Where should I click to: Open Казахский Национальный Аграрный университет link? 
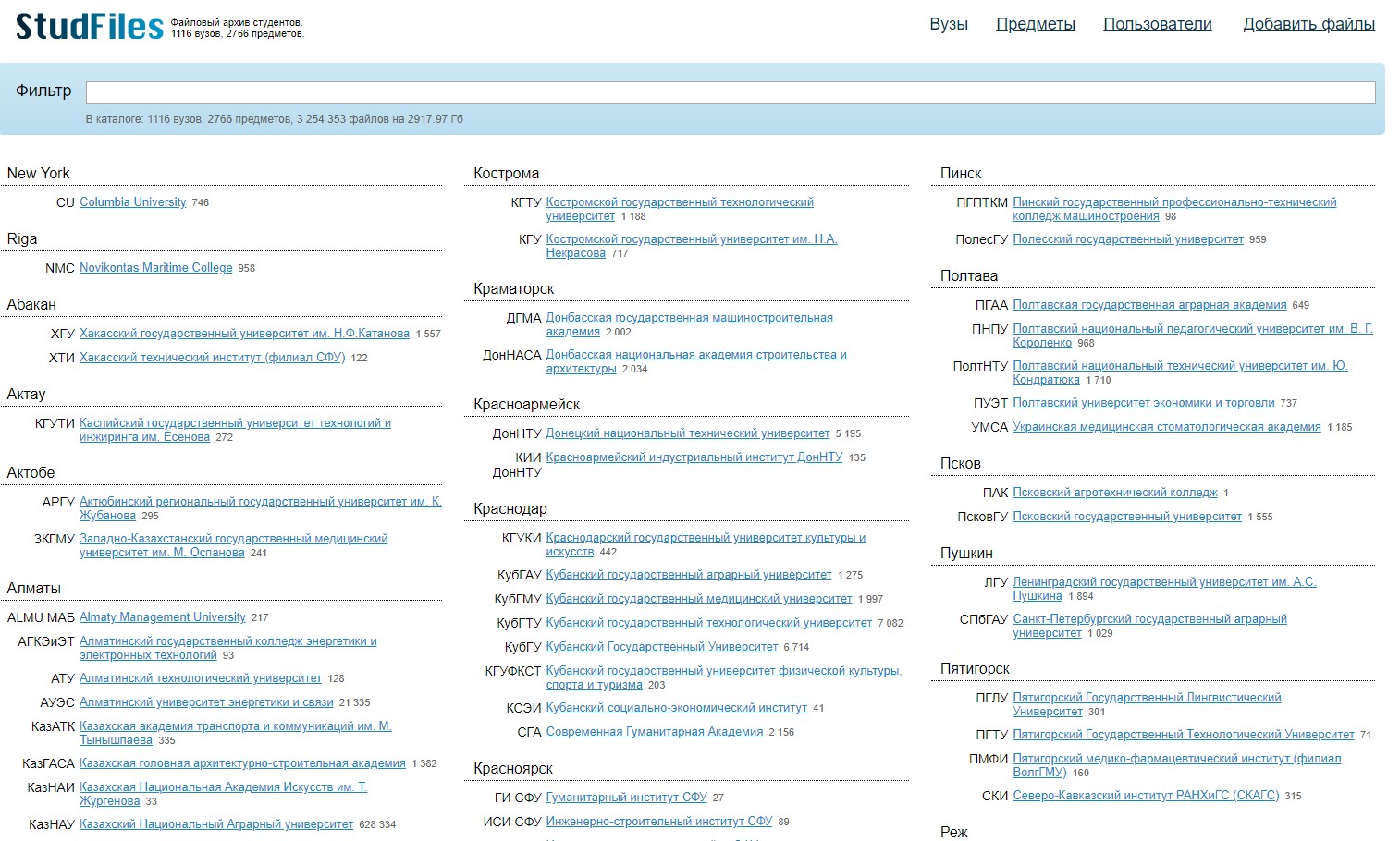[x=216, y=824]
